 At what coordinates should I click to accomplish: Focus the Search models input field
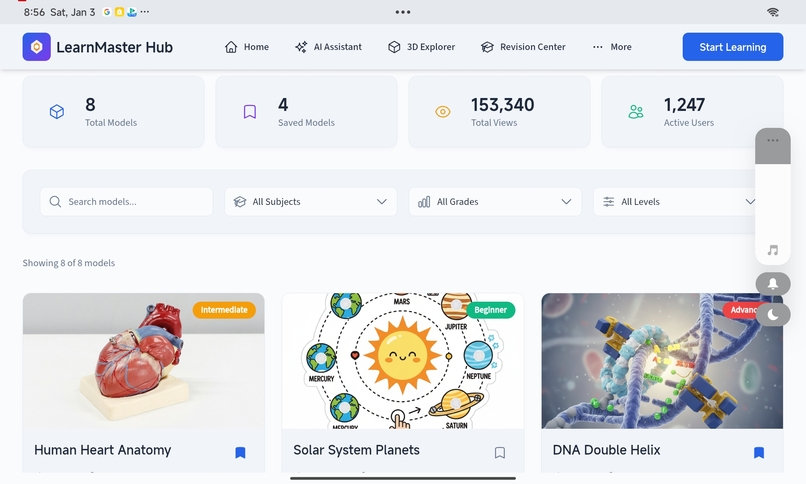[126, 201]
